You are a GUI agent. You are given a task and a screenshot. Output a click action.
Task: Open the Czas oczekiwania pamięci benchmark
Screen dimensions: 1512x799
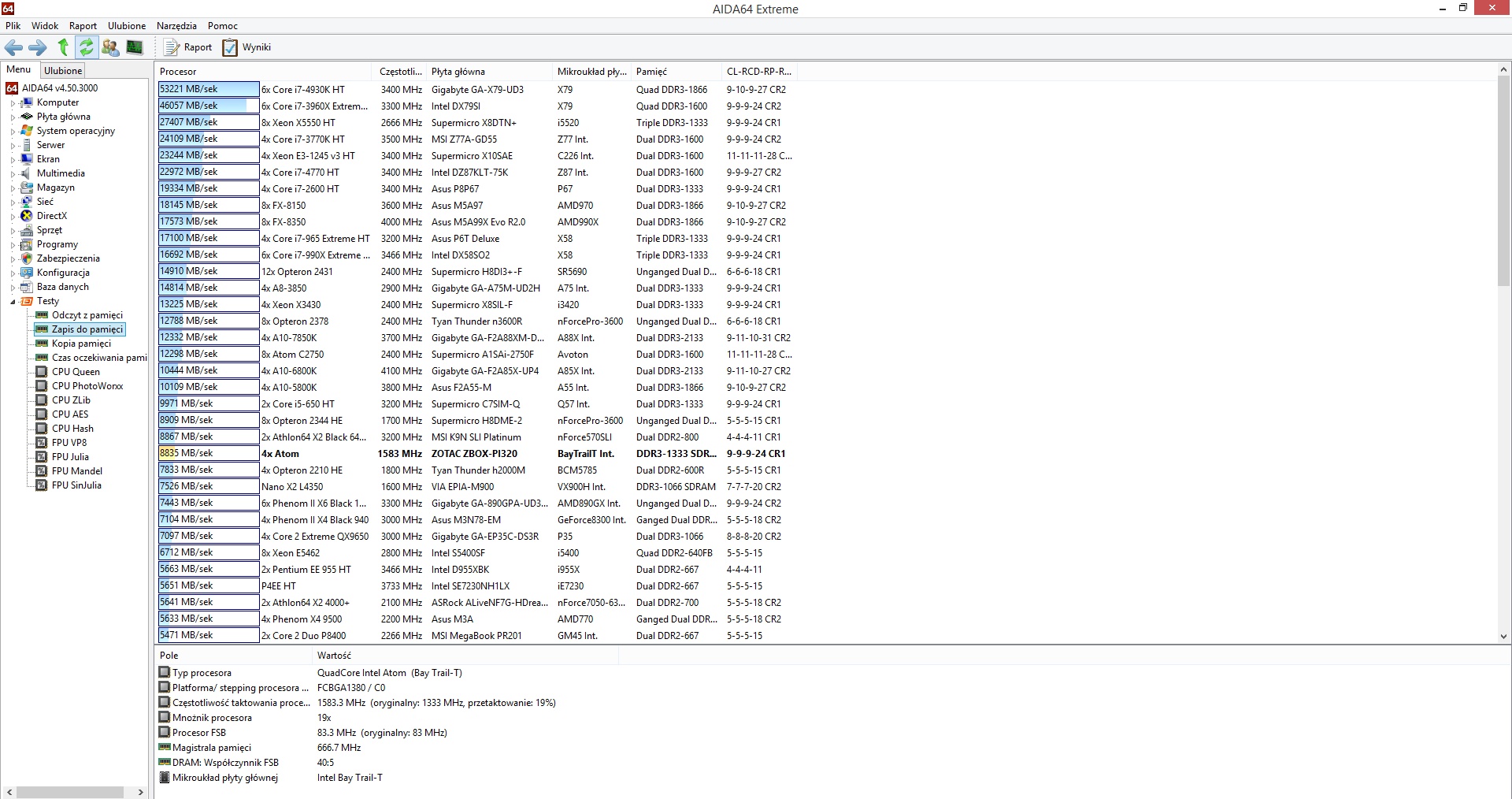pyautogui.click(x=99, y=358)
